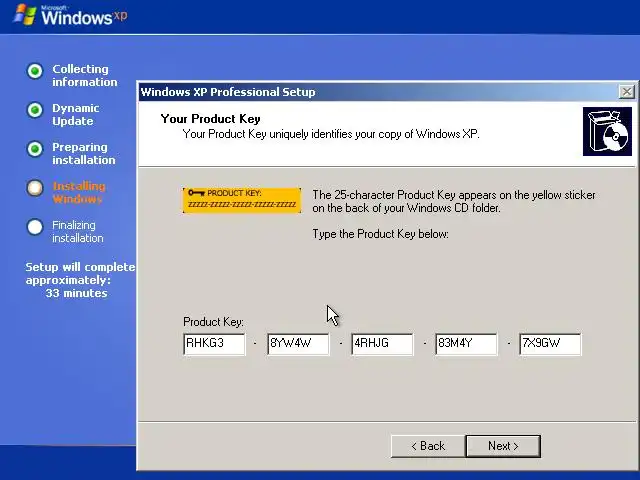Click the '33 minutes' time estimate
The image size is (640, 480).
(76, 293)
